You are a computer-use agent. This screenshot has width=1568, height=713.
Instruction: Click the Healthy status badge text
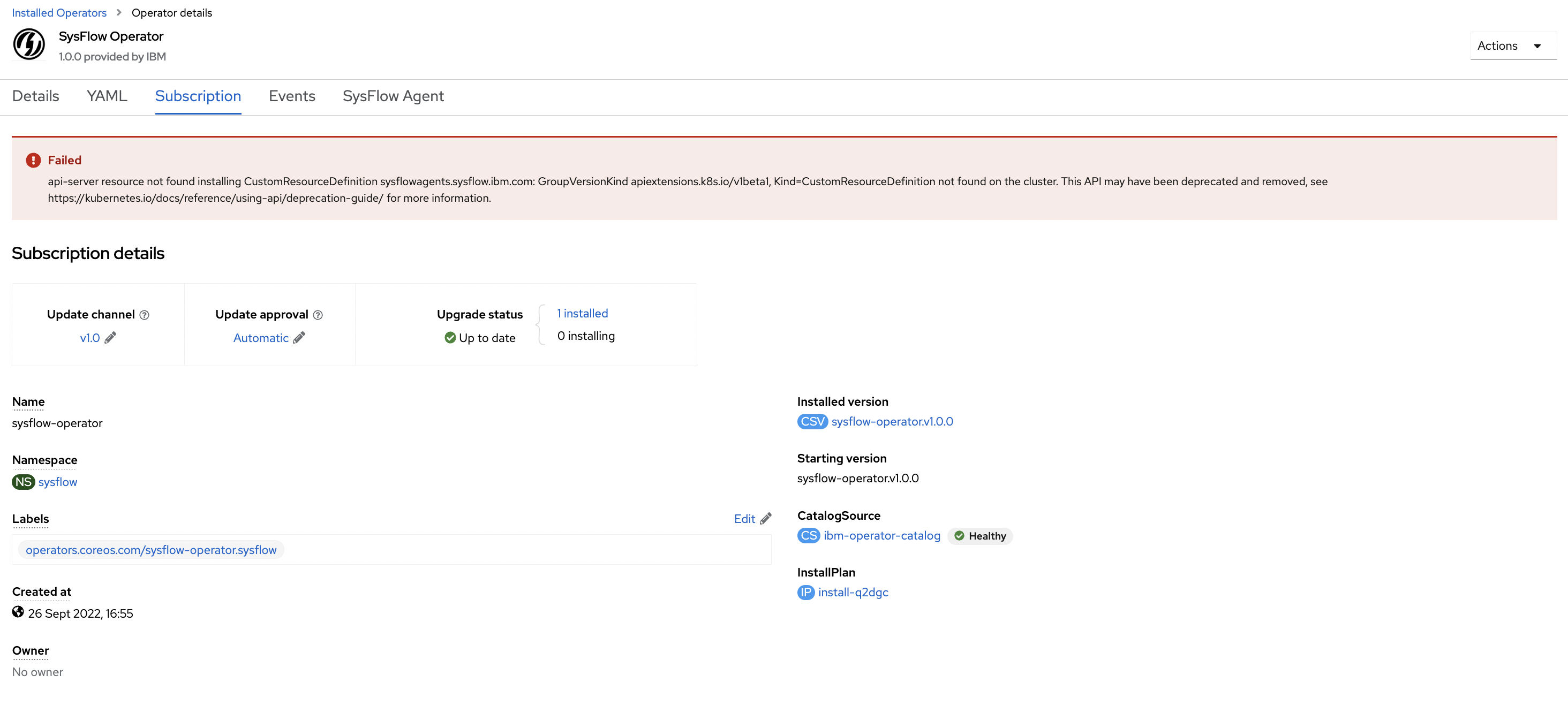tap(987, 536)
